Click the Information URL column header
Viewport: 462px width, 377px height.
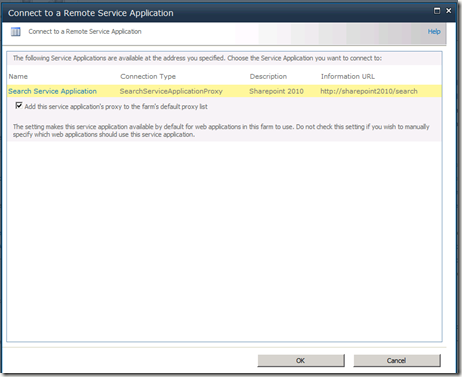[x=348, y=76]
